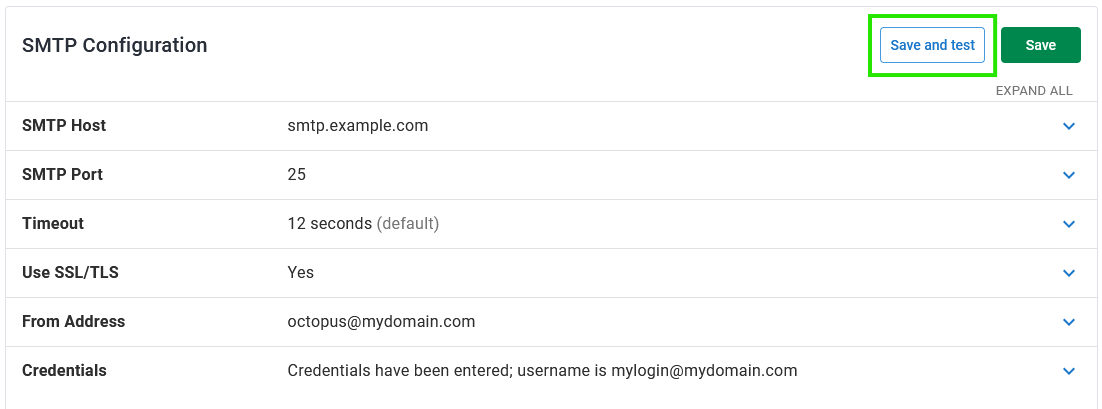Click the Timeout row label
Screen dimensions: 1102x409
(x=53, y=223)
